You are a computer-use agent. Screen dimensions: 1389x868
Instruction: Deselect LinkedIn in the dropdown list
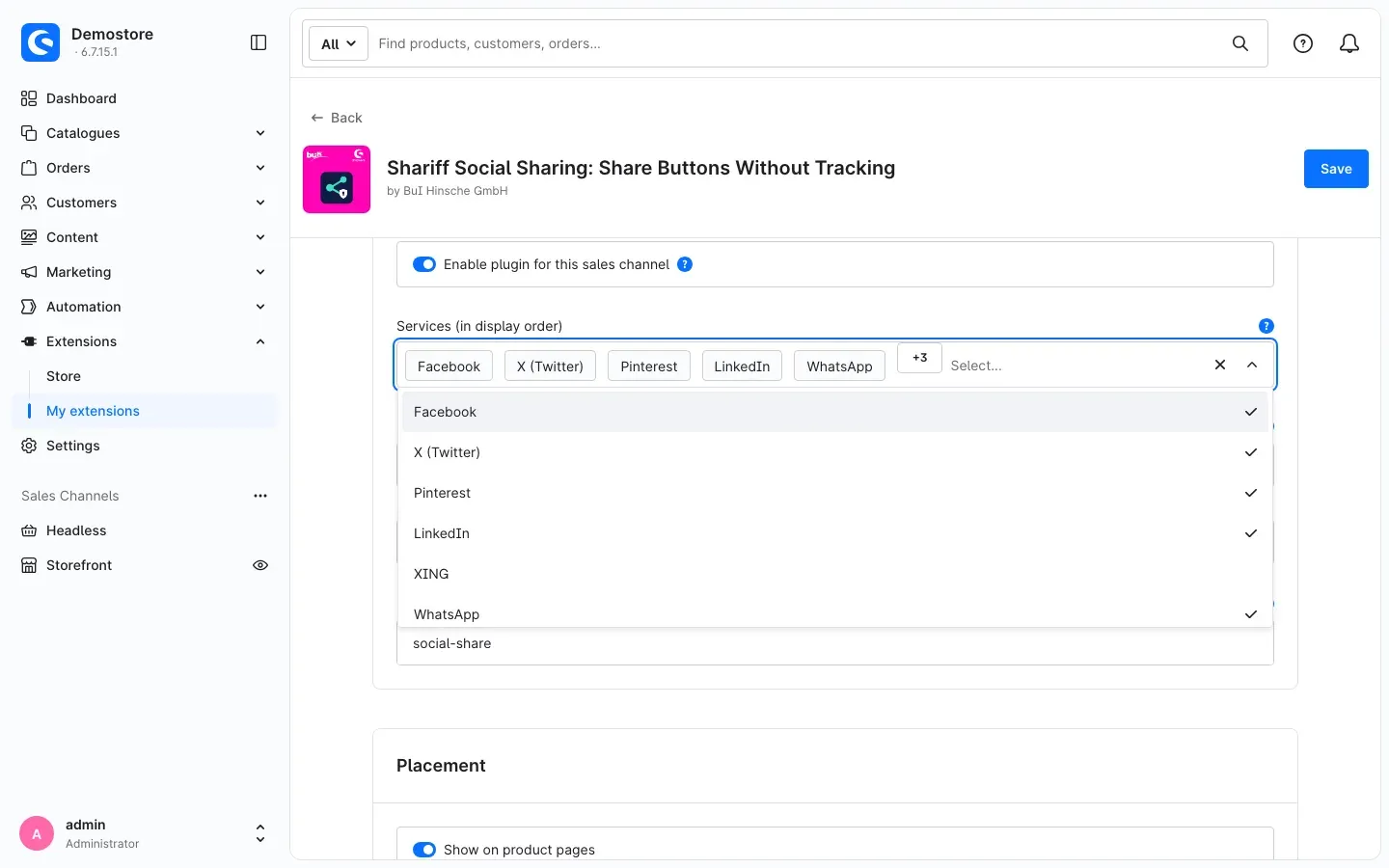(835, 533)
